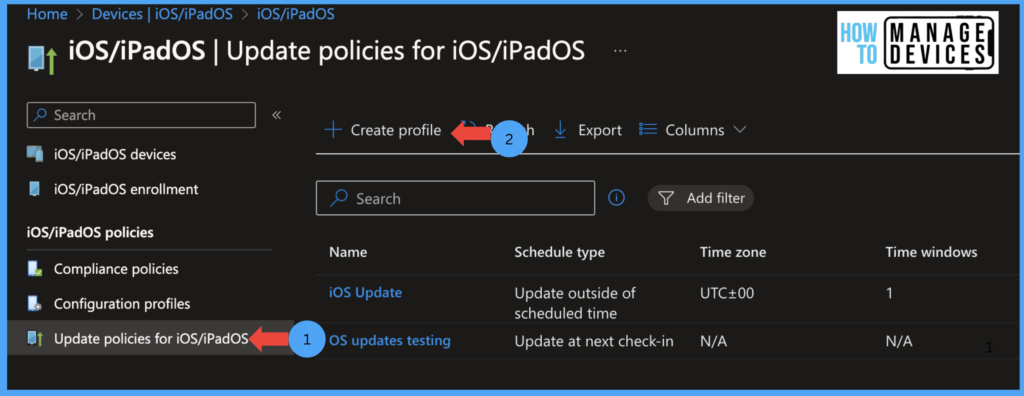Click the Compliance policies sidebar icon
The height and width of the screenshot is (396, 1024).
pyautogui.click(x=35, y=269)
